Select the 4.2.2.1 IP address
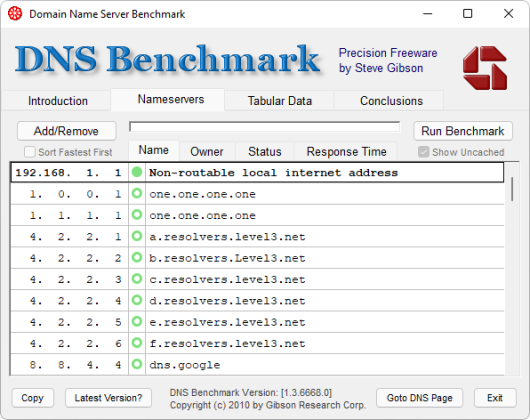 point(75,237)
